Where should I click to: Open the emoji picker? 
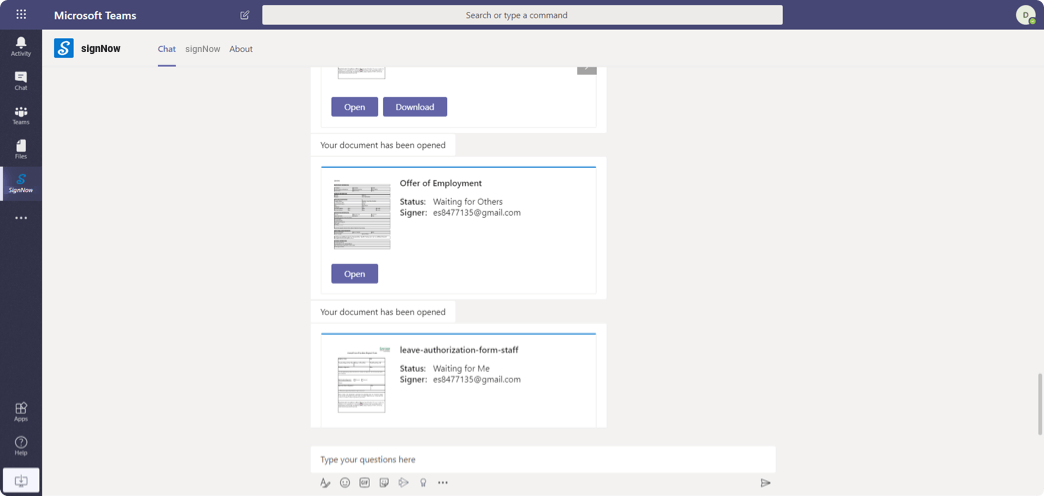pos(345,483)
